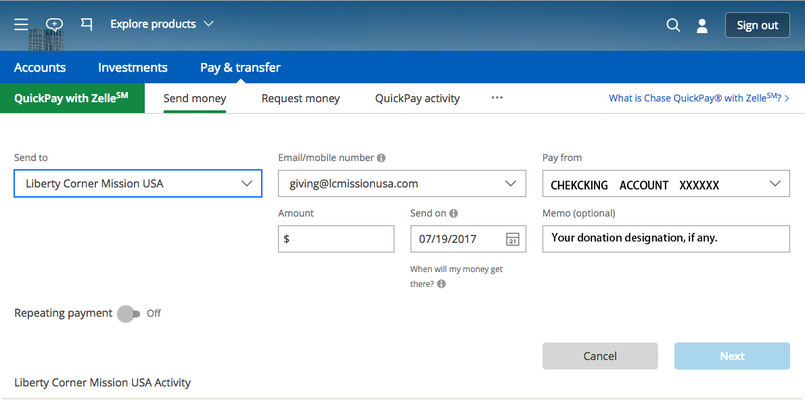Select the Send money tab
805x400 pixels.
tap(195, 98)
